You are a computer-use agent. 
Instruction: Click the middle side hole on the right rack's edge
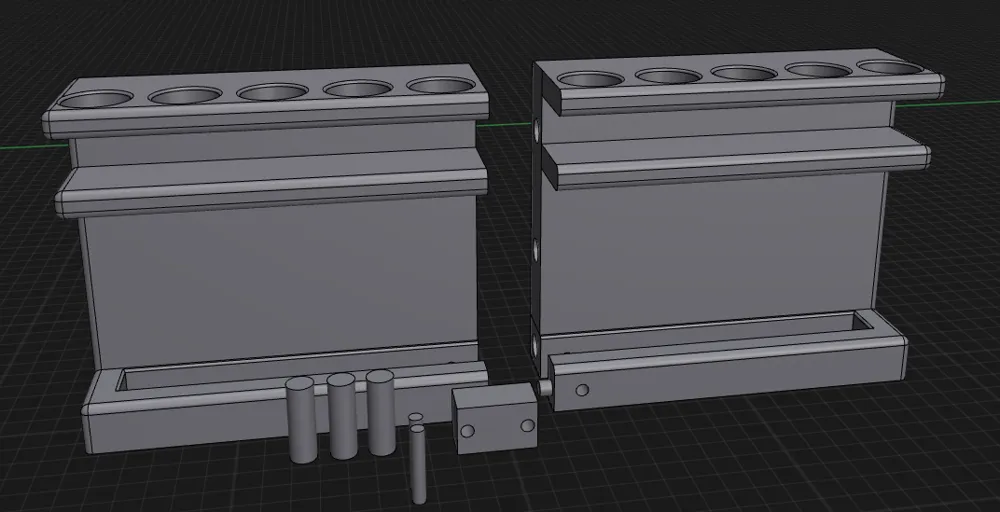point(536,251)
